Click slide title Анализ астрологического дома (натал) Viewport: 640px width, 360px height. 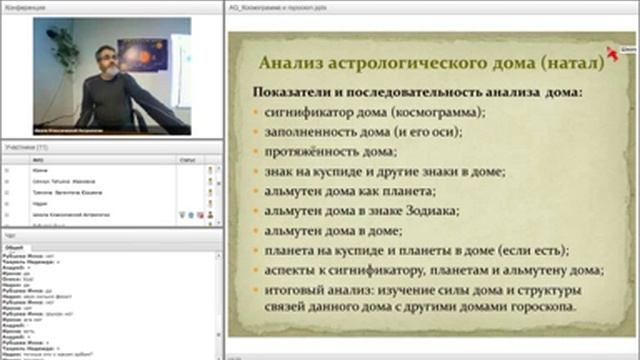[x=432, y=62]
